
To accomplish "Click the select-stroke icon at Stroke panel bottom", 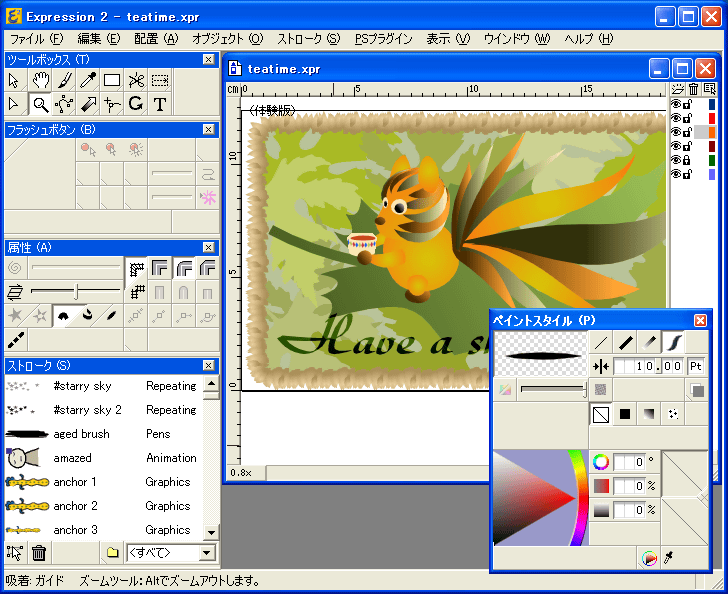I will pyautogui.click(x=15, y=553).
